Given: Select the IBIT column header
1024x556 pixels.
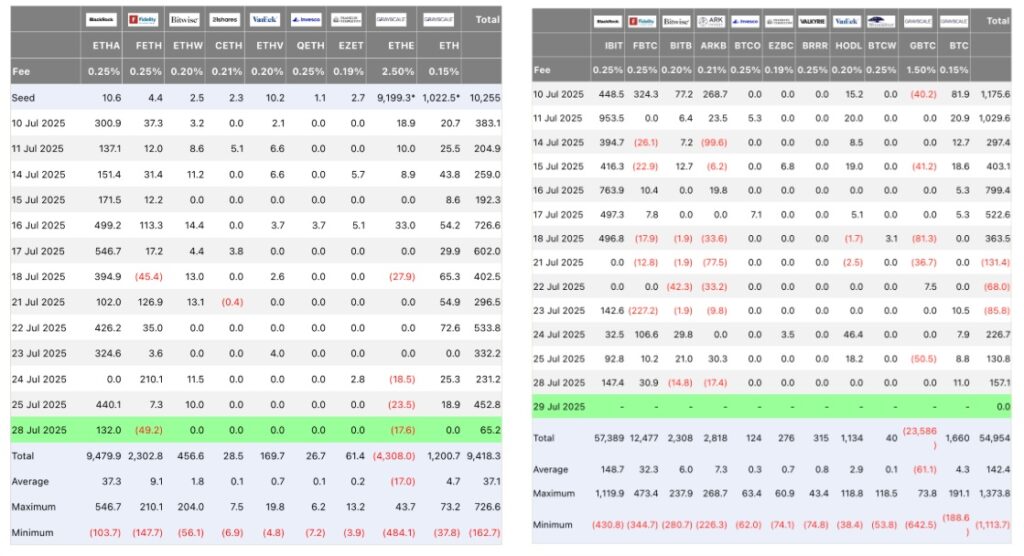Looking at the screenshot, I should [x=613, y=46].
